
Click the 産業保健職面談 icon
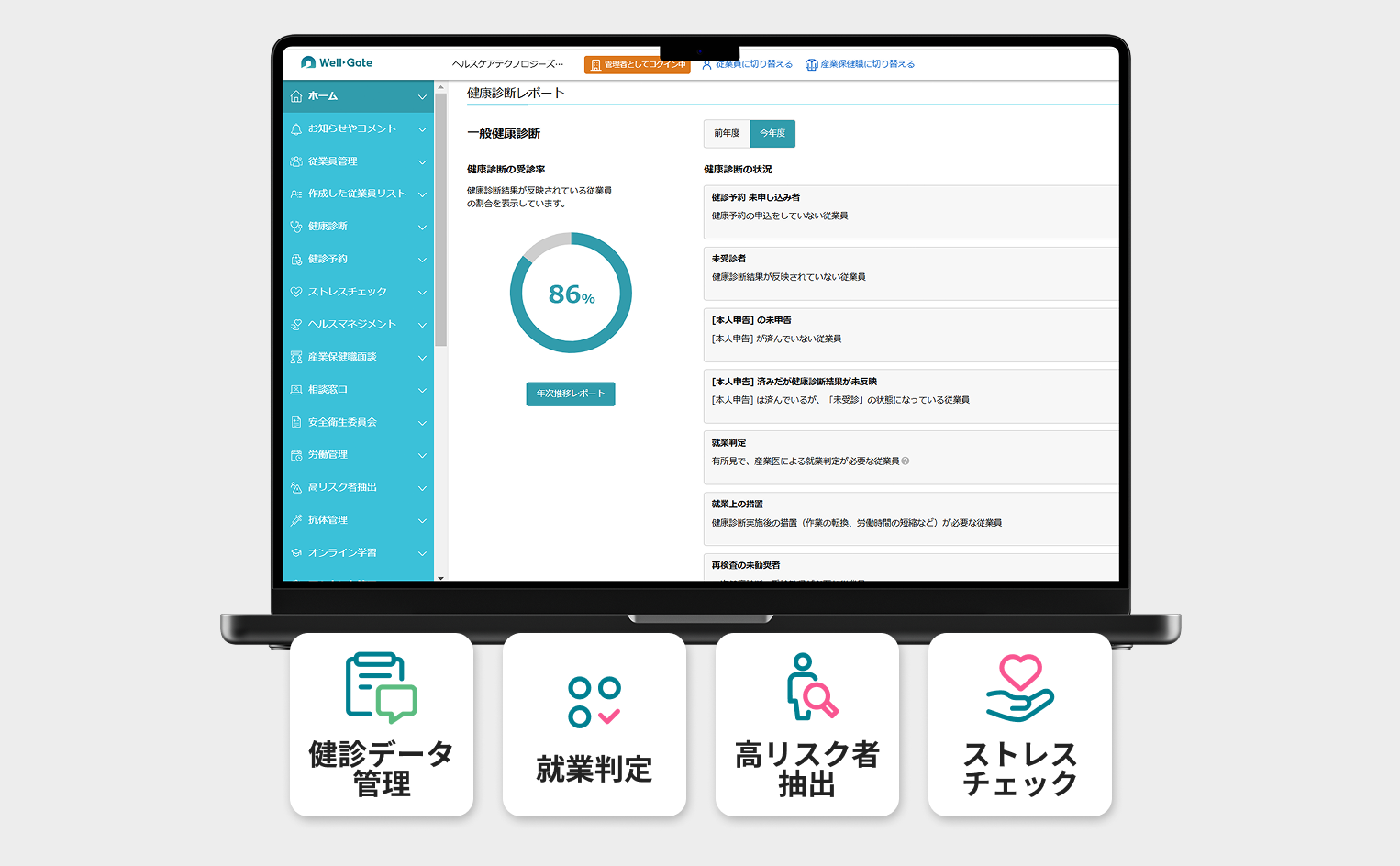pyautogui.click(x=296, y=357)
